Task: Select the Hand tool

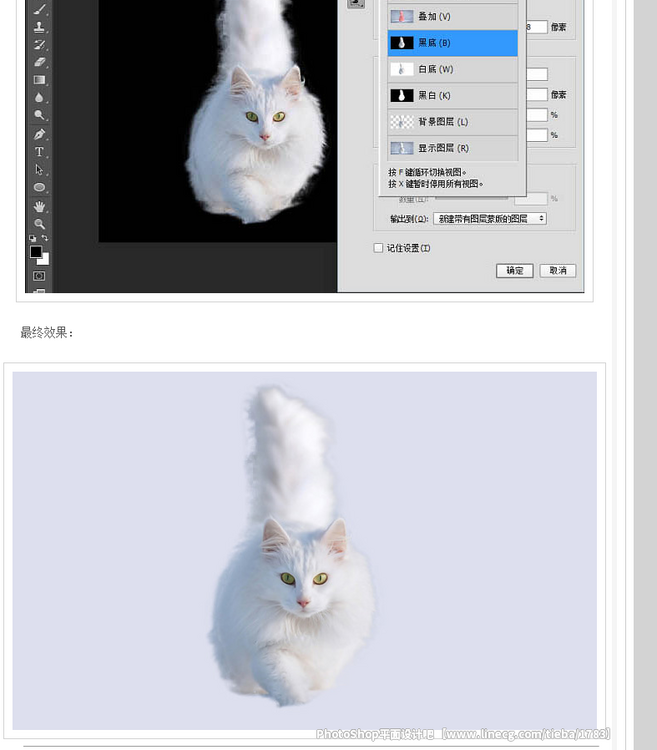Action: [40, 206]
